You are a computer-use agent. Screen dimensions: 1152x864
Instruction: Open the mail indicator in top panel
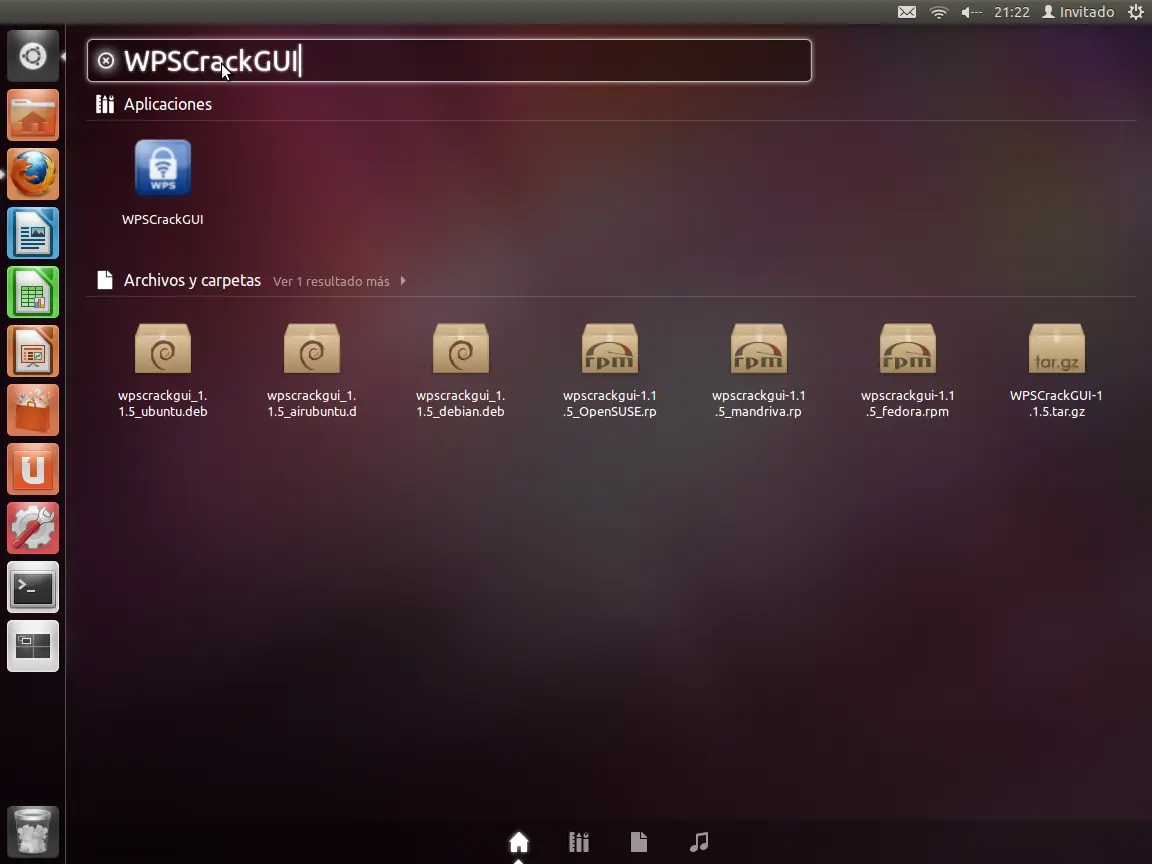pos(907,12)
